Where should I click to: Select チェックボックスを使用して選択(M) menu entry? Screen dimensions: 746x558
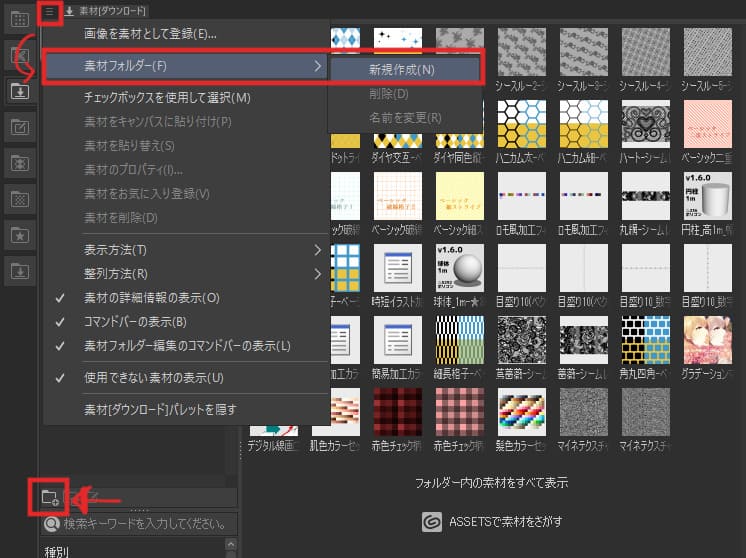[167, 98]
